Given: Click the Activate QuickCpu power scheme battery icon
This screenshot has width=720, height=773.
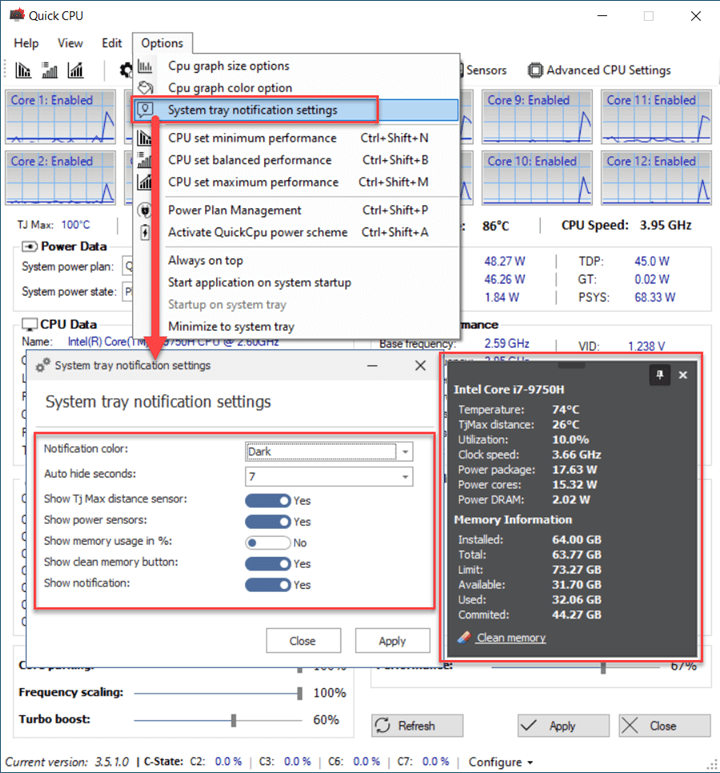Looking at the screenshot, I should (145, 232).
